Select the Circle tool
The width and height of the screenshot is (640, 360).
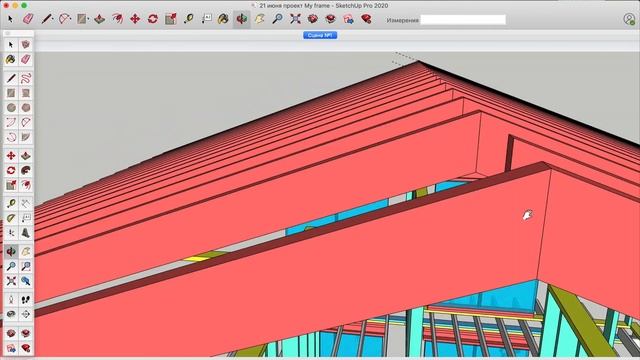pos(11,108)
